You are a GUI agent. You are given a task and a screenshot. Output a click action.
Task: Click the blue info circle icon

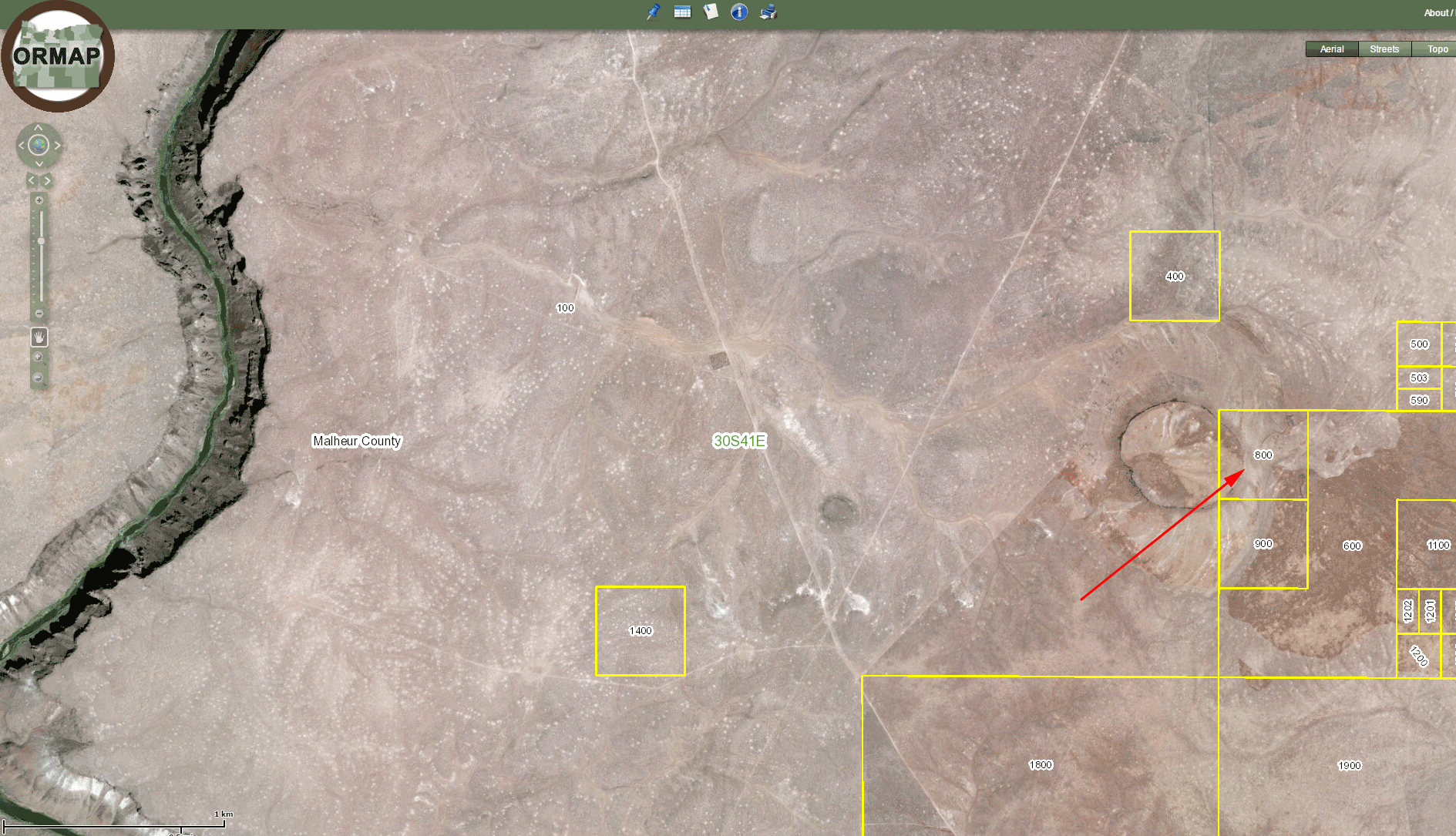pyautogui.click(x=739, y=12)
